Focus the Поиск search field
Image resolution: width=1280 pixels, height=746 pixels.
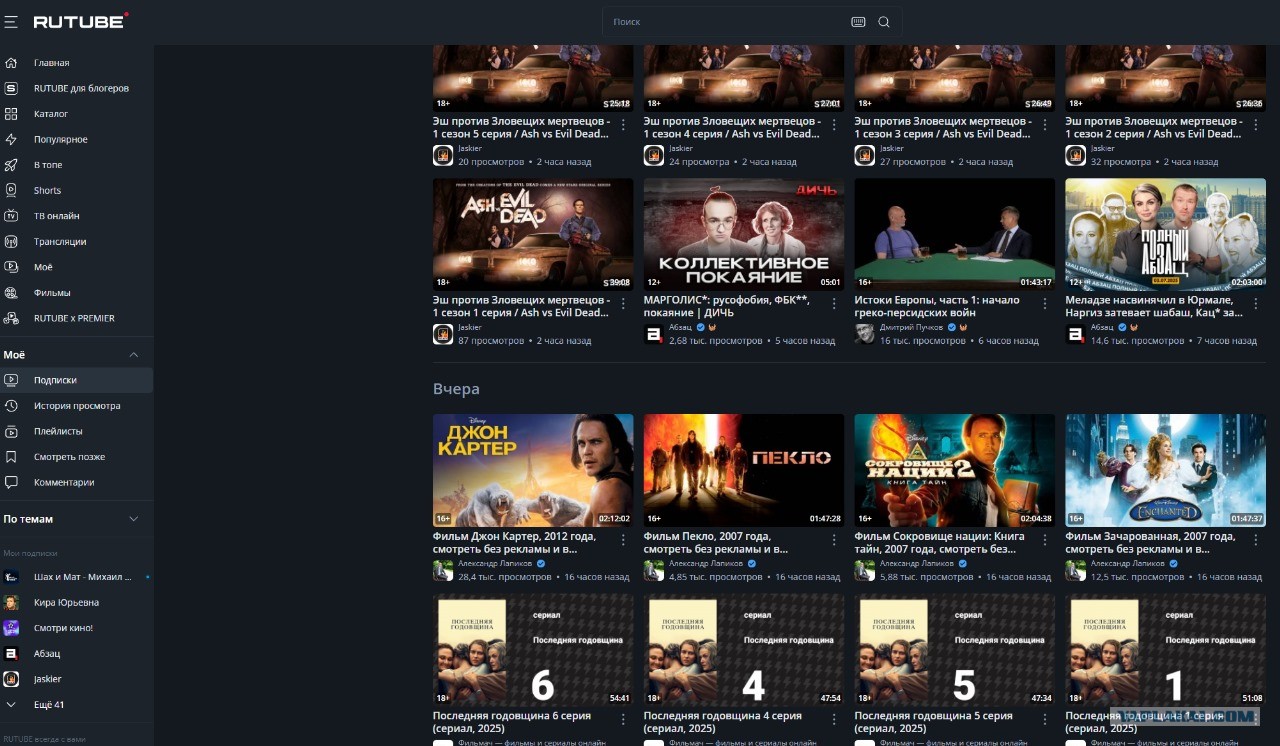[725, 22]
